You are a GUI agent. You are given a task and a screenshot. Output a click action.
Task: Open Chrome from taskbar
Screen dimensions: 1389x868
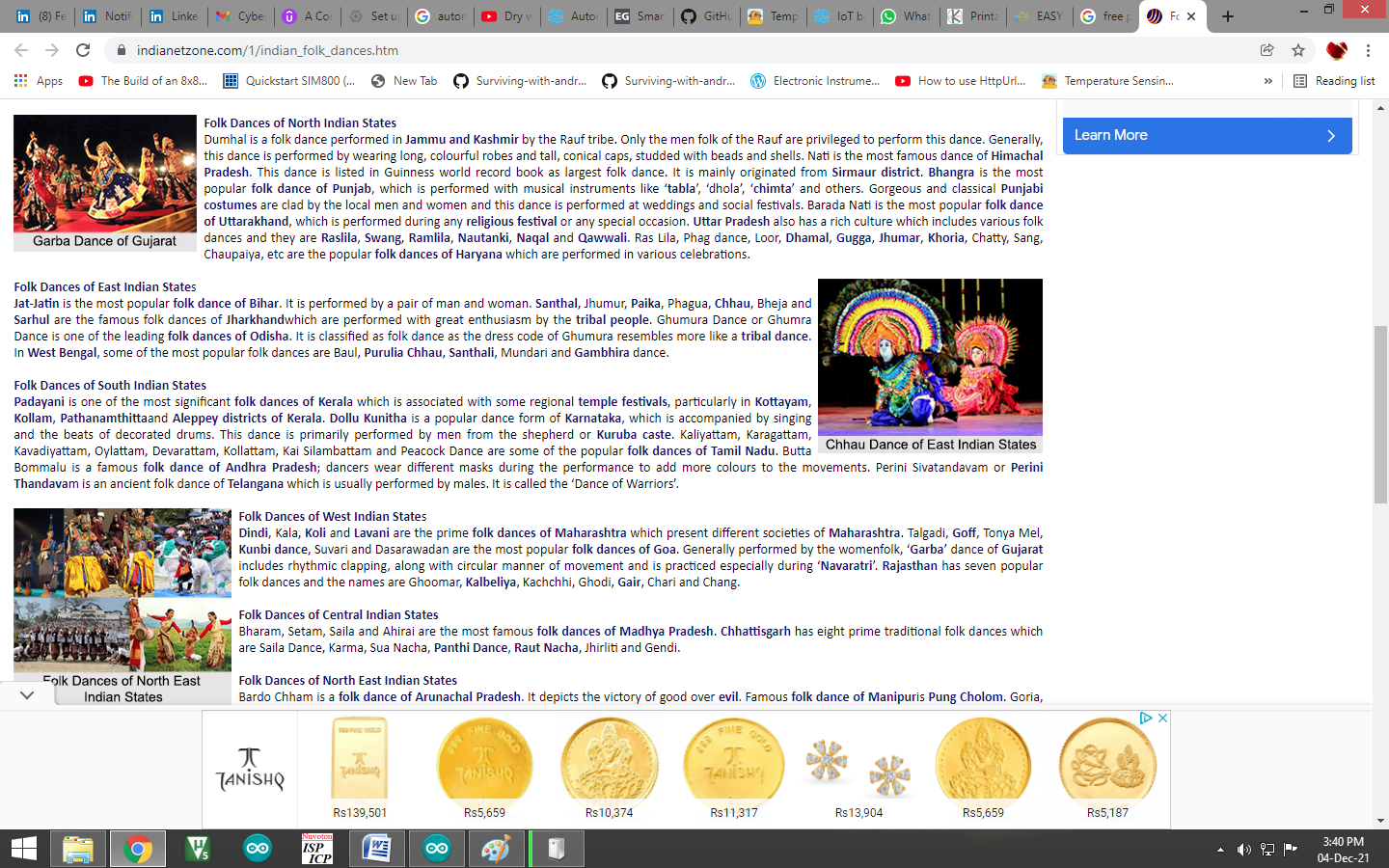tap(137, 849)
